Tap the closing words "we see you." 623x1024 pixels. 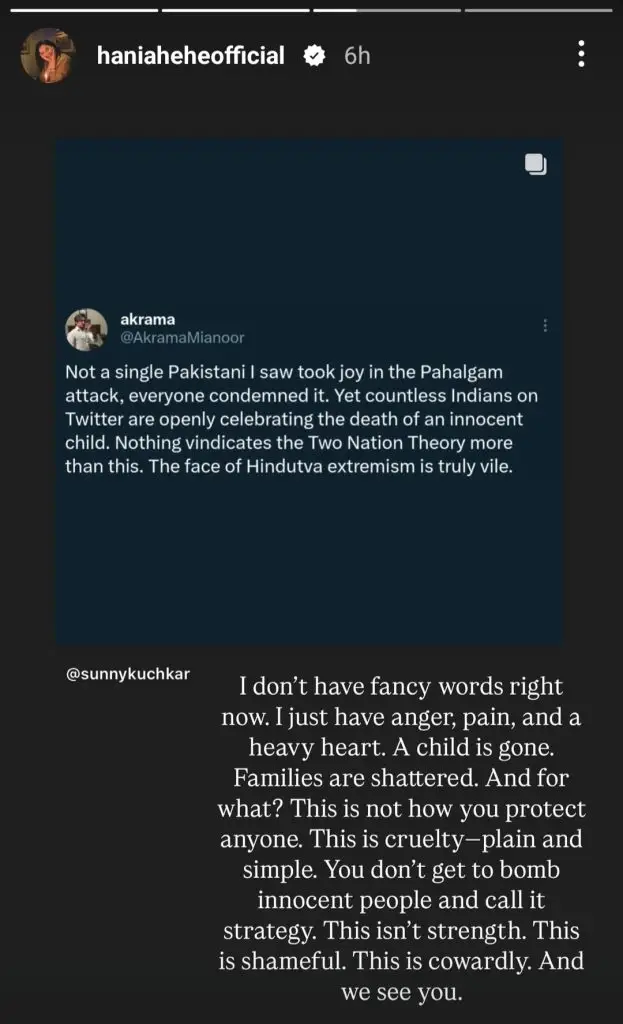tap(401, 995)
